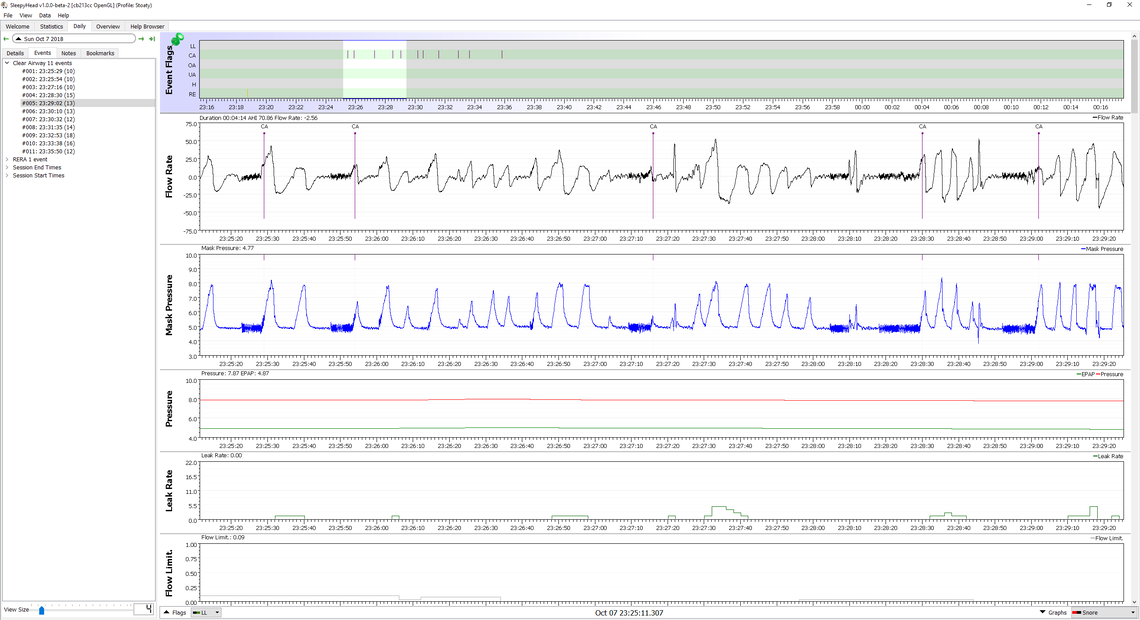Expand the RERA 1 event group
Image resolution: width=1140 pixels, height=620 pixels.
point(7,159)
